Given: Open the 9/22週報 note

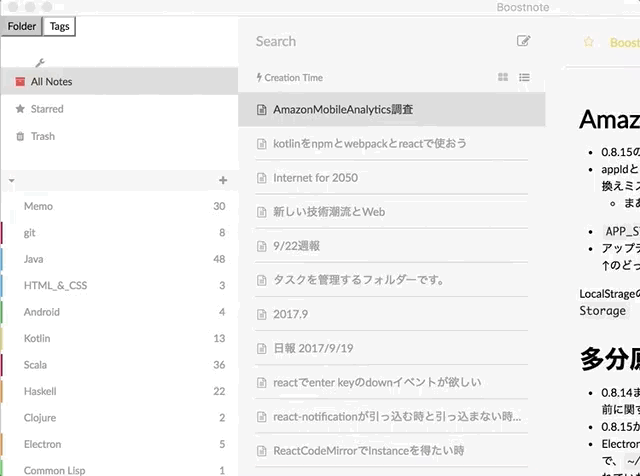Looking at the screenshot, I should coord(392,246).
